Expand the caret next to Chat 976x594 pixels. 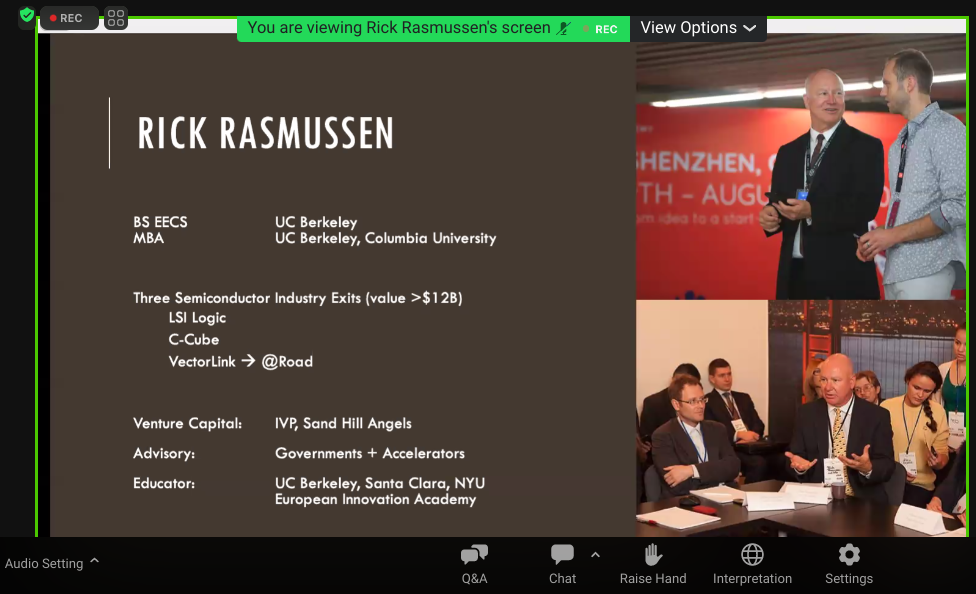(x=595, y=555)
